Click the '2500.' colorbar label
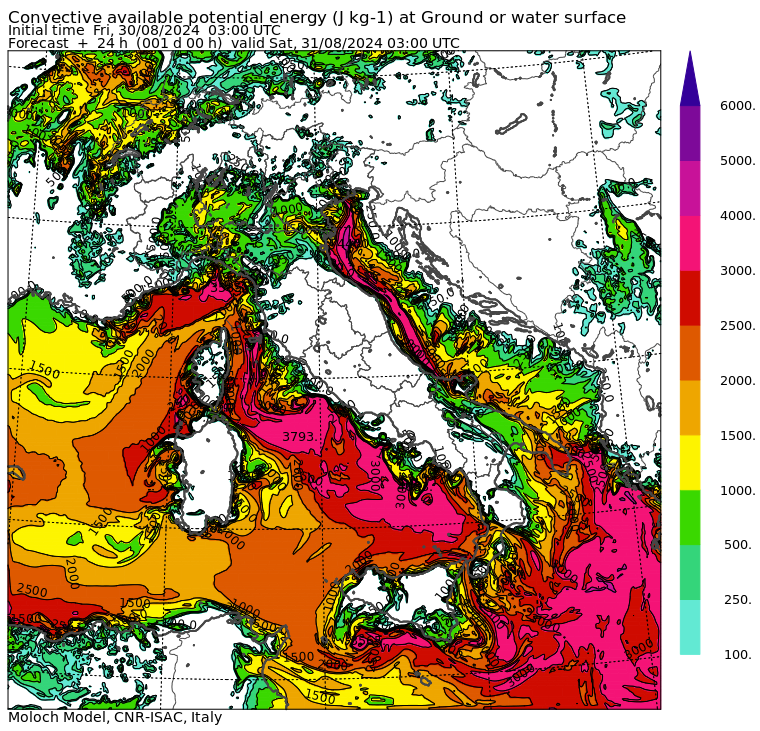This screenshot has height=731, width=760. 737,325
